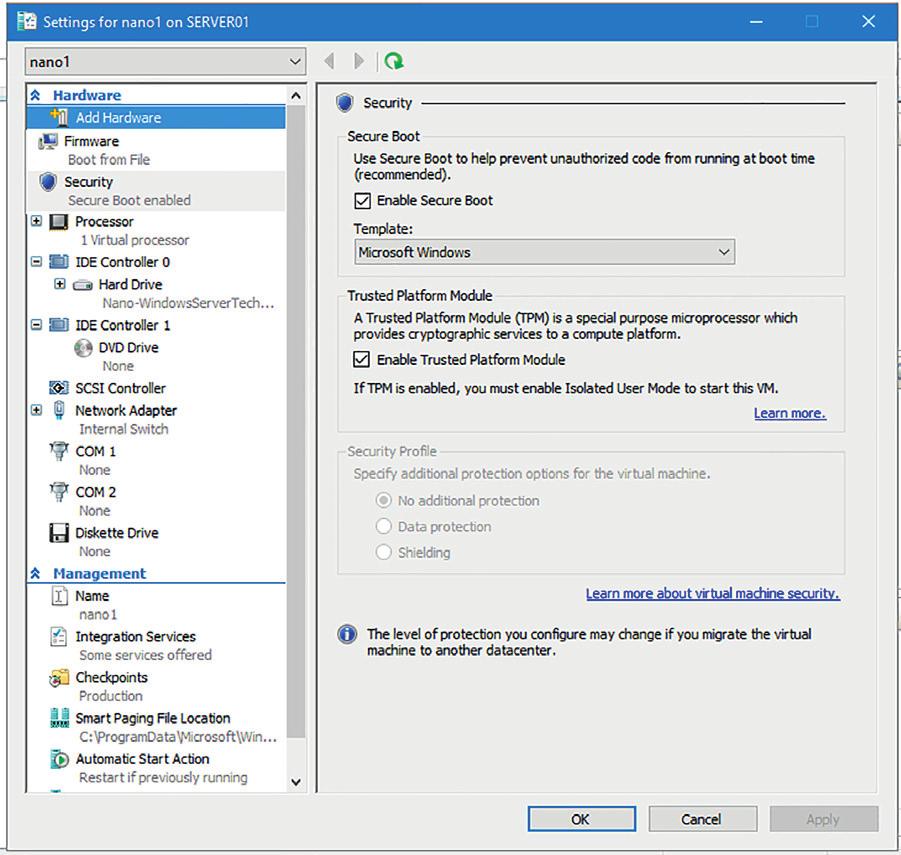Click the Firmware computer icon
The image size is (901, 855).
coord(48,141)
